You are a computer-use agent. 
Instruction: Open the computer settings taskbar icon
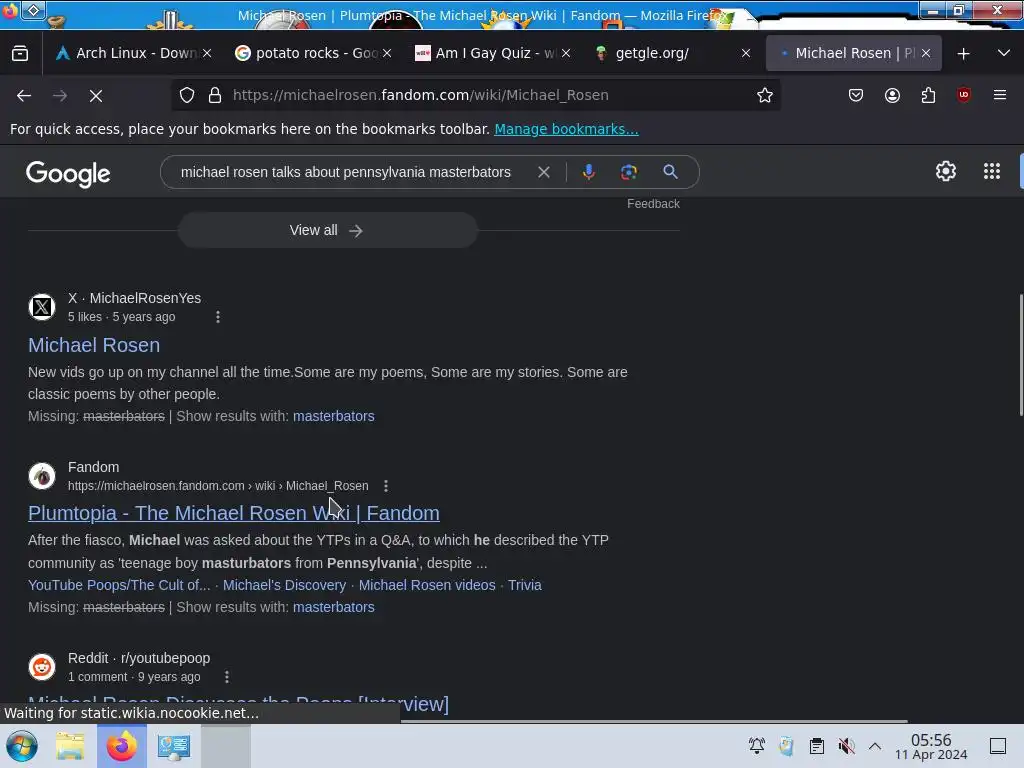click(174, 746)
